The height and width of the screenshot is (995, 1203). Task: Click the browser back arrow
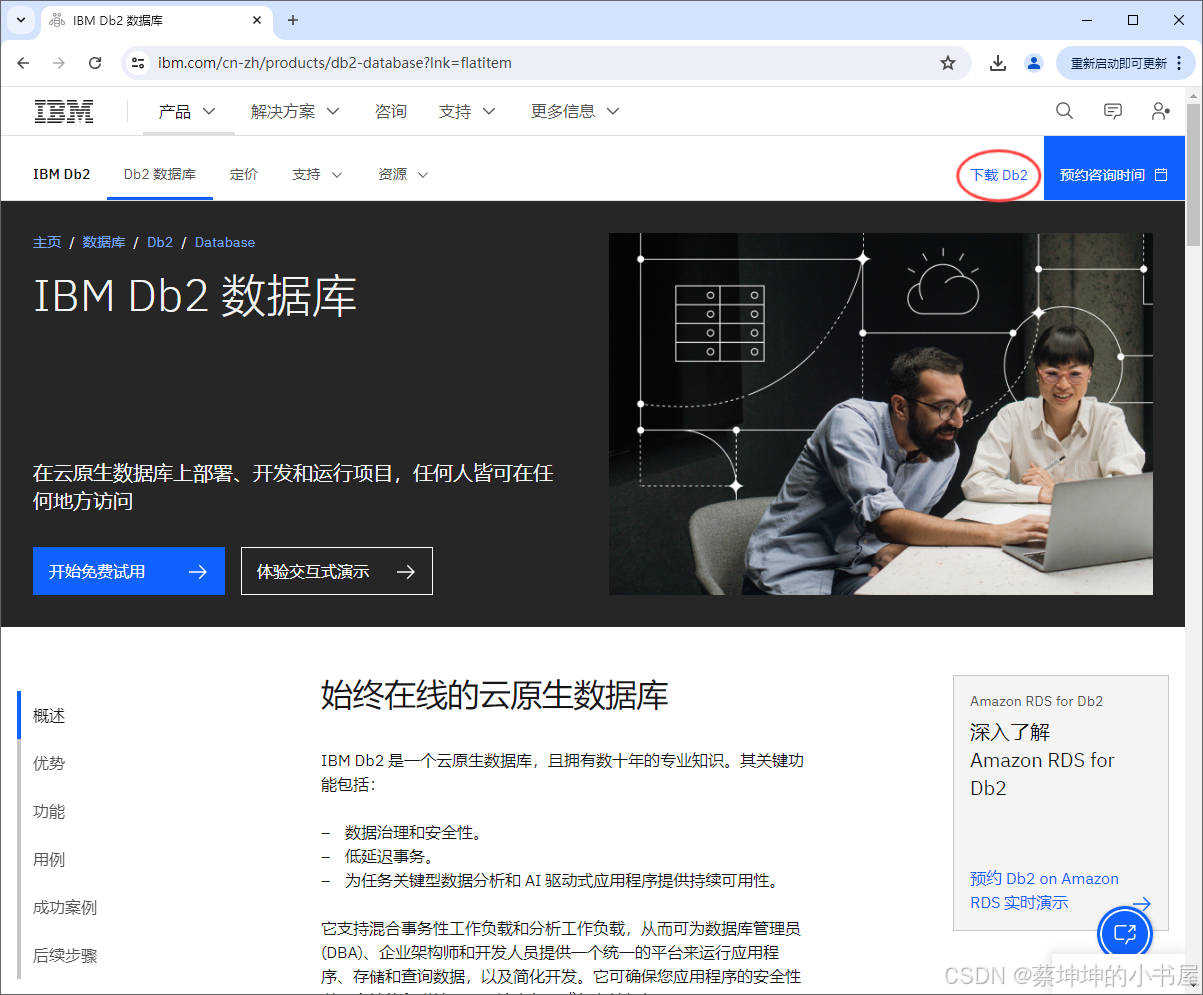tap(23, 62)
